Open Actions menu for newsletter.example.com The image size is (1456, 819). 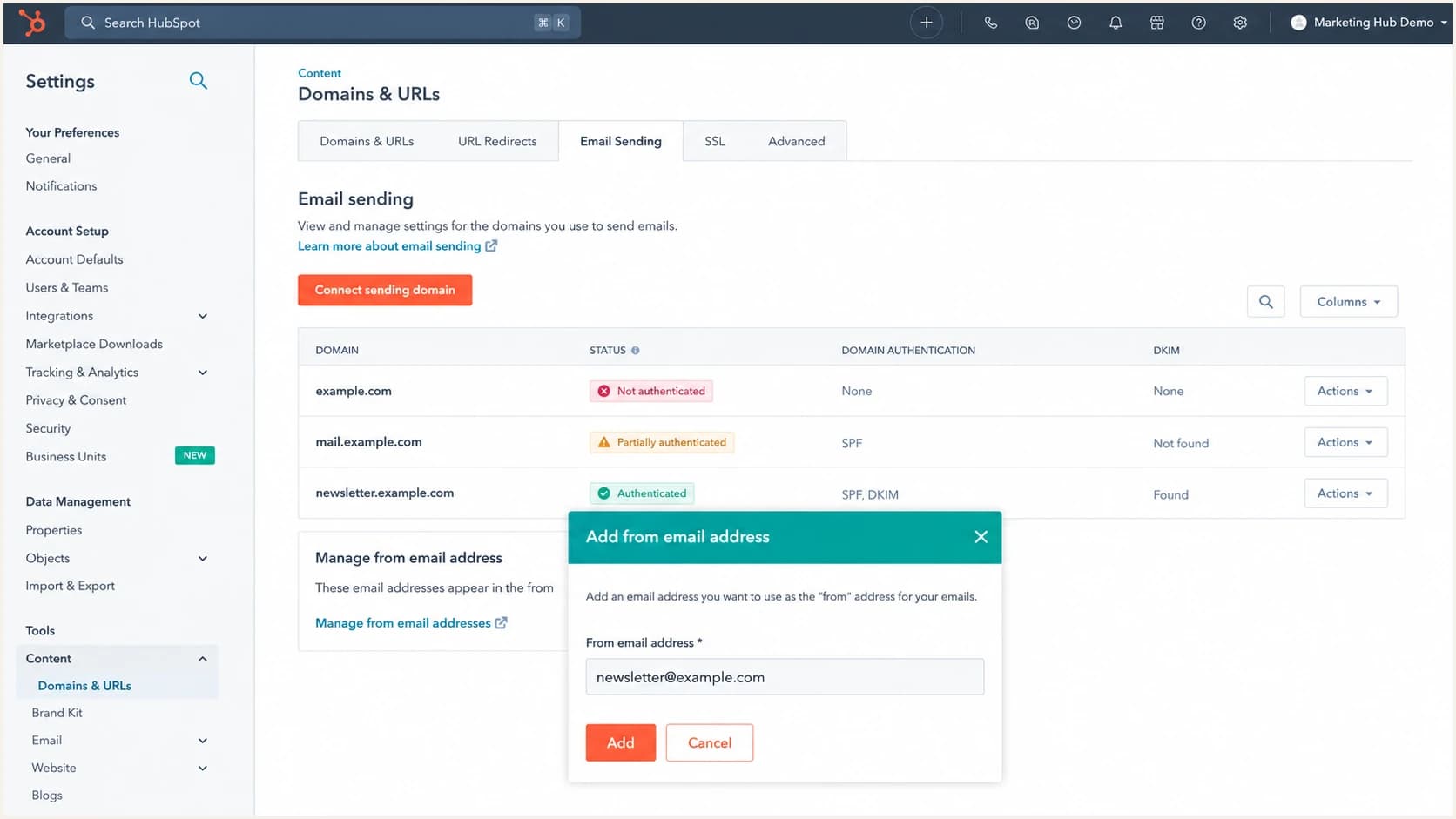click(x=1345, y=493)
